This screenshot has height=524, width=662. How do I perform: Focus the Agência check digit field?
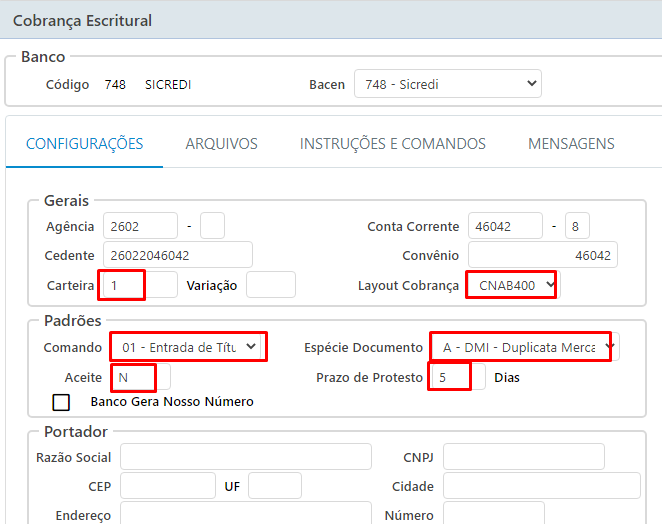tap(212, 226)
